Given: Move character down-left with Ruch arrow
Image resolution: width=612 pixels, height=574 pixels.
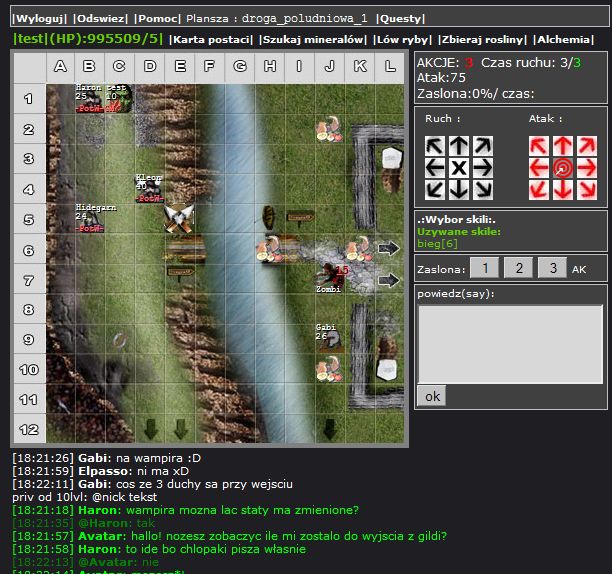Looking at the screenshot, I should tap(435, 190).
